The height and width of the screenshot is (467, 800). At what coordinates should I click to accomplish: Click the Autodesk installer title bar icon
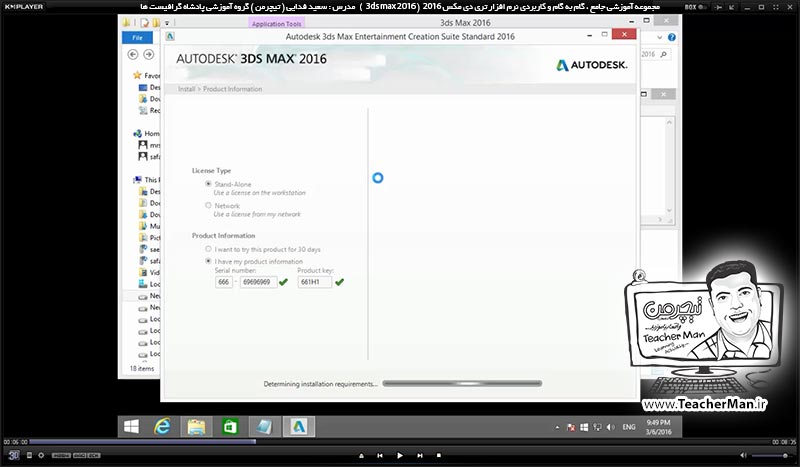[170, 36]
